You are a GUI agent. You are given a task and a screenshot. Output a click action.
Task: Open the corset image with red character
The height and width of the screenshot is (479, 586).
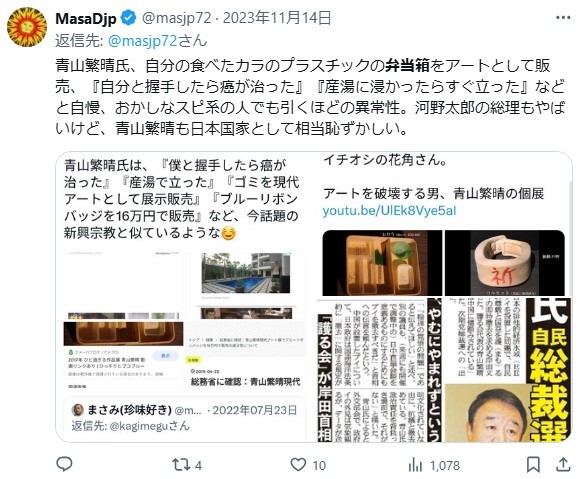pos(505,263)
